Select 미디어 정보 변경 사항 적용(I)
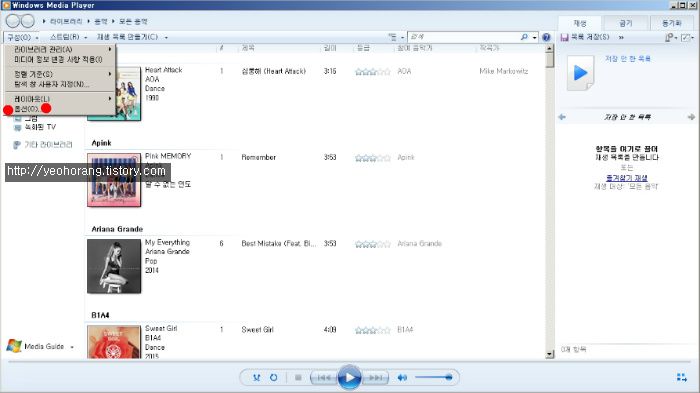The height and width of the screenshot is (393, 700). coord(61,59)
